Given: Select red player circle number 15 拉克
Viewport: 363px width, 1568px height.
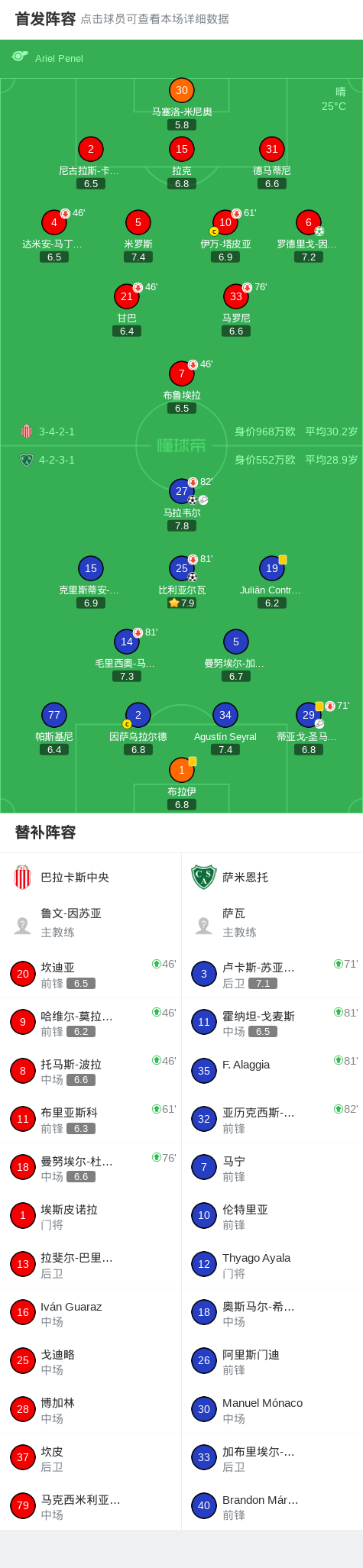Looking at the screenshot, I should pyautogui.click(x=182, y=149).
